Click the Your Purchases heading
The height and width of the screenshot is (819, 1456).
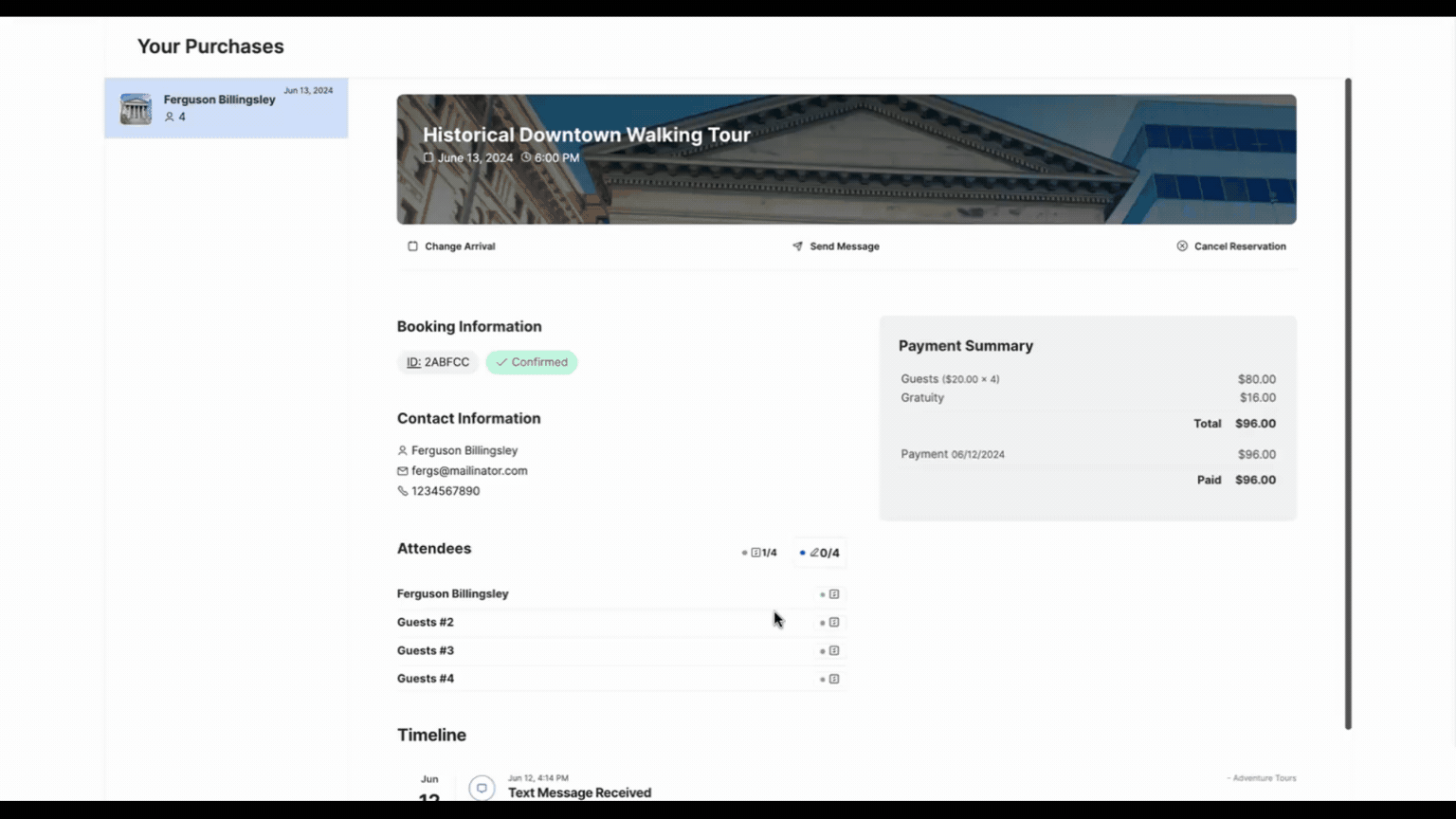[x=210, y=46]
